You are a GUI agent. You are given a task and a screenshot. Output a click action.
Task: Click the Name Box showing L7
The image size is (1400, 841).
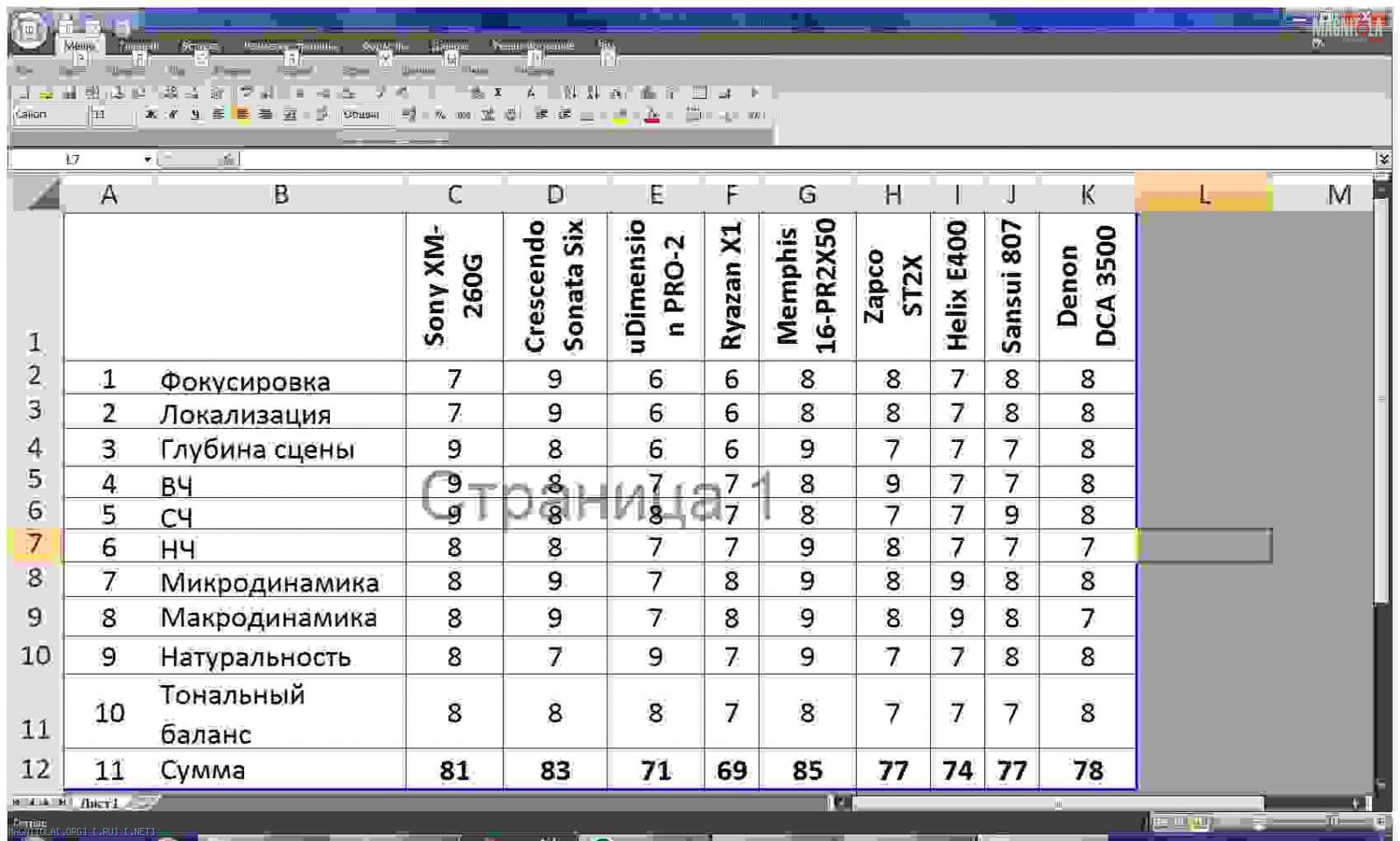[x=74, y=159]
